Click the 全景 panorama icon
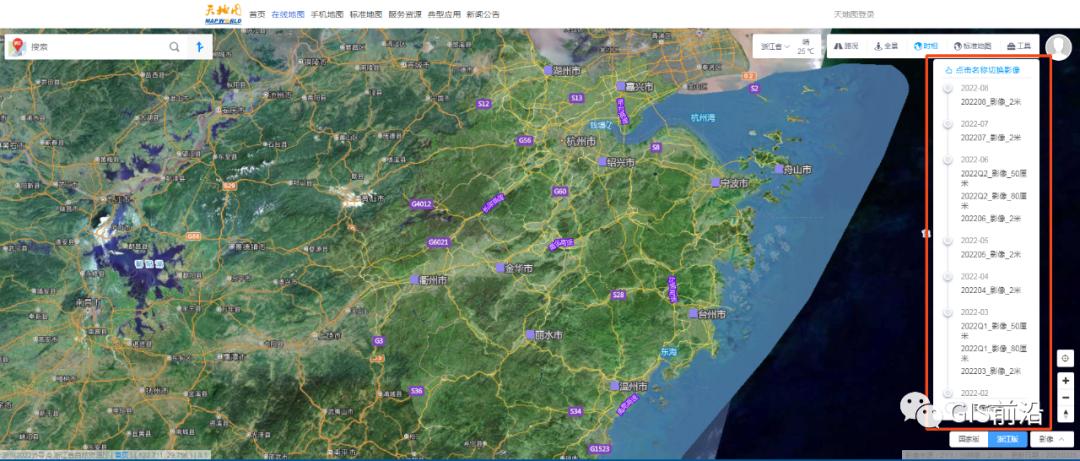 click(878, 46)
